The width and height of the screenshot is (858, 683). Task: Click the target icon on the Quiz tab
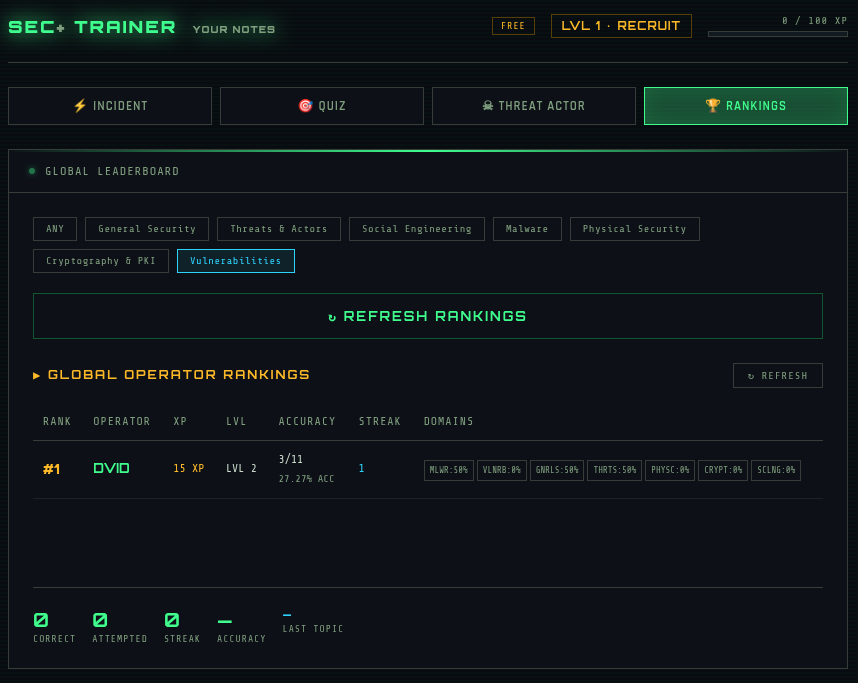(305, 105)
